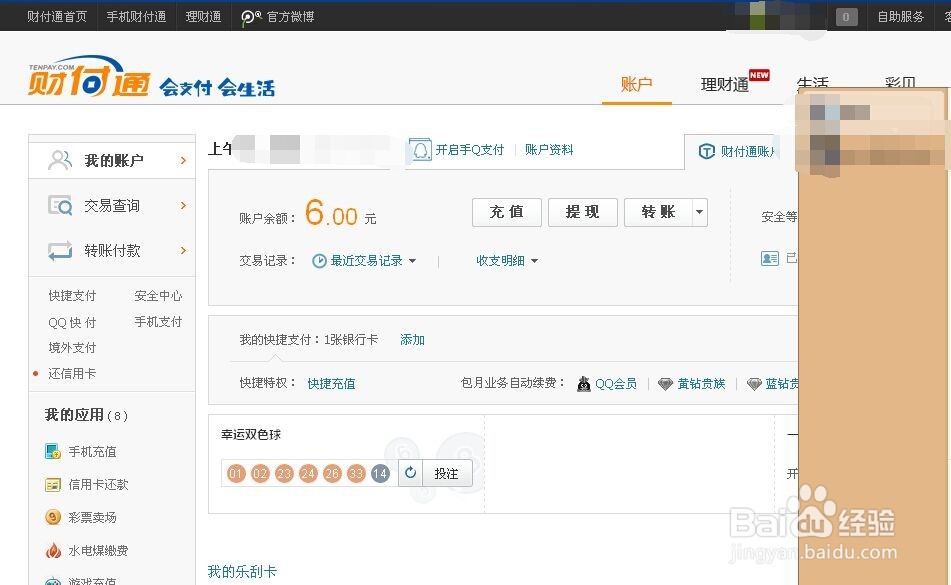The image size is (951, 585).
Task: Click the 水电煤缴费 utilities payment icon
Action: pos(55,550)
